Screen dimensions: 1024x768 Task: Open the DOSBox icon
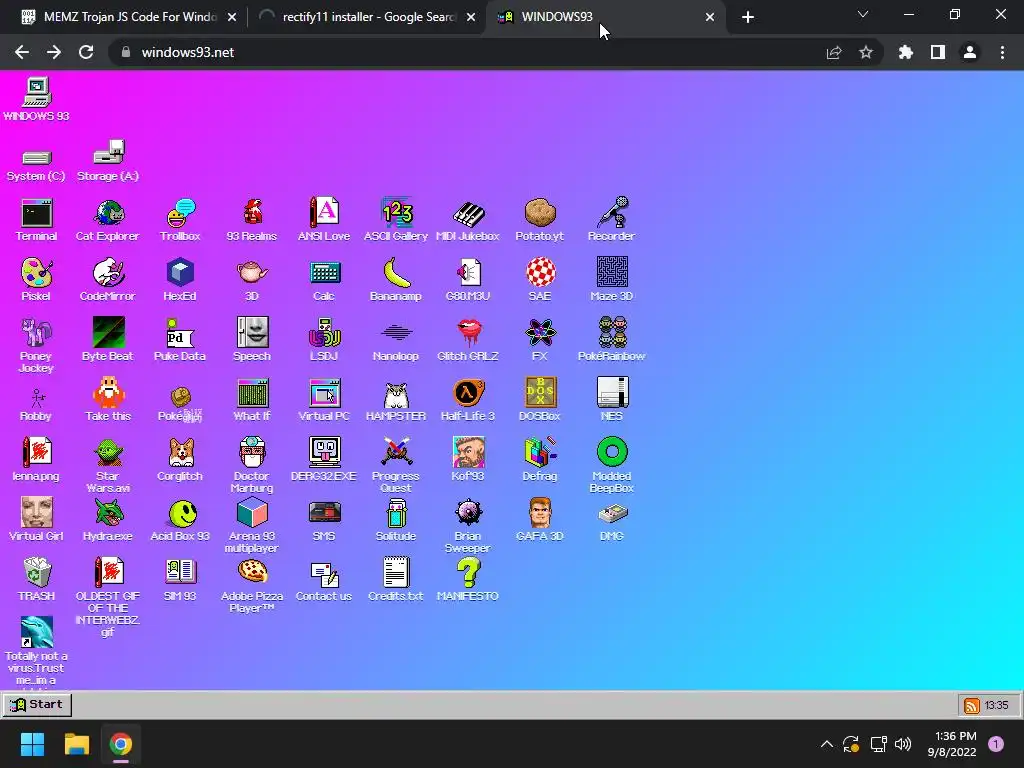[x=539, y=400]
